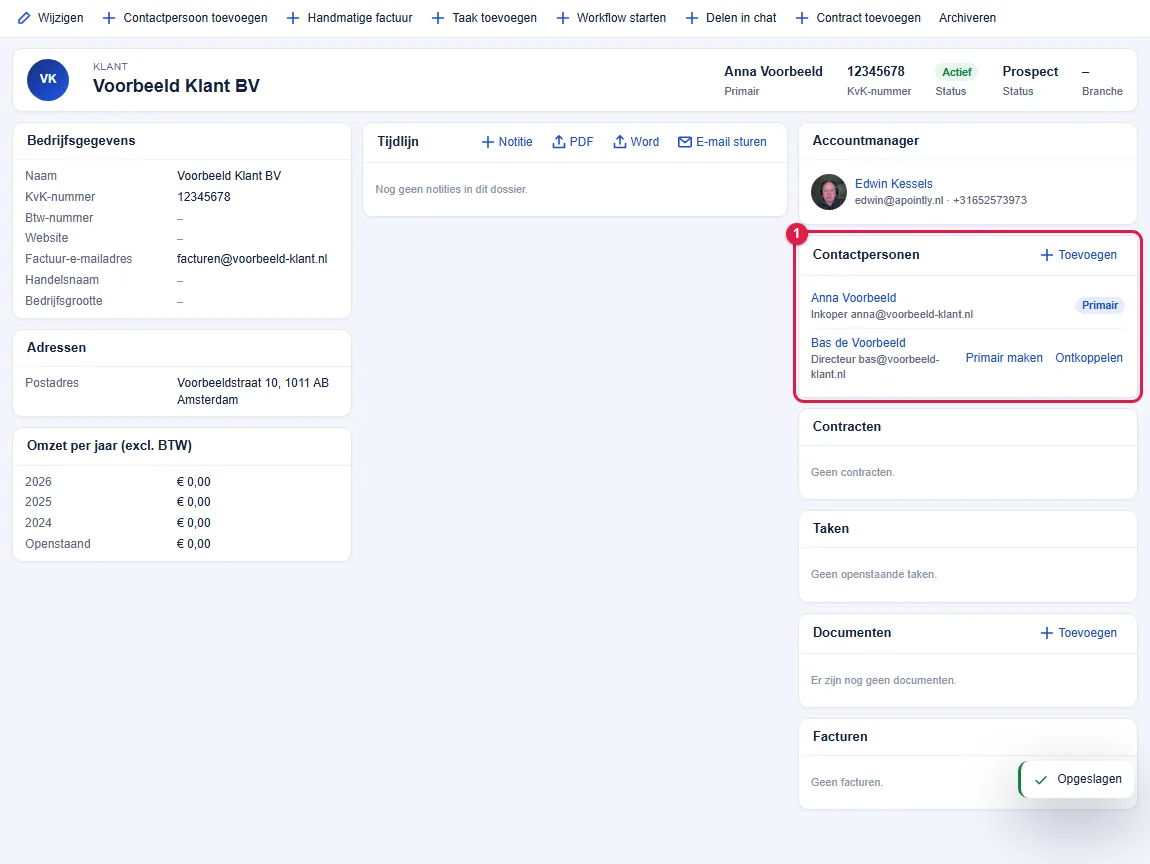Make Bas de Voorbeeld primary contact
The width and height of the screenshot is (1150, 864).
click(1004, 358)
